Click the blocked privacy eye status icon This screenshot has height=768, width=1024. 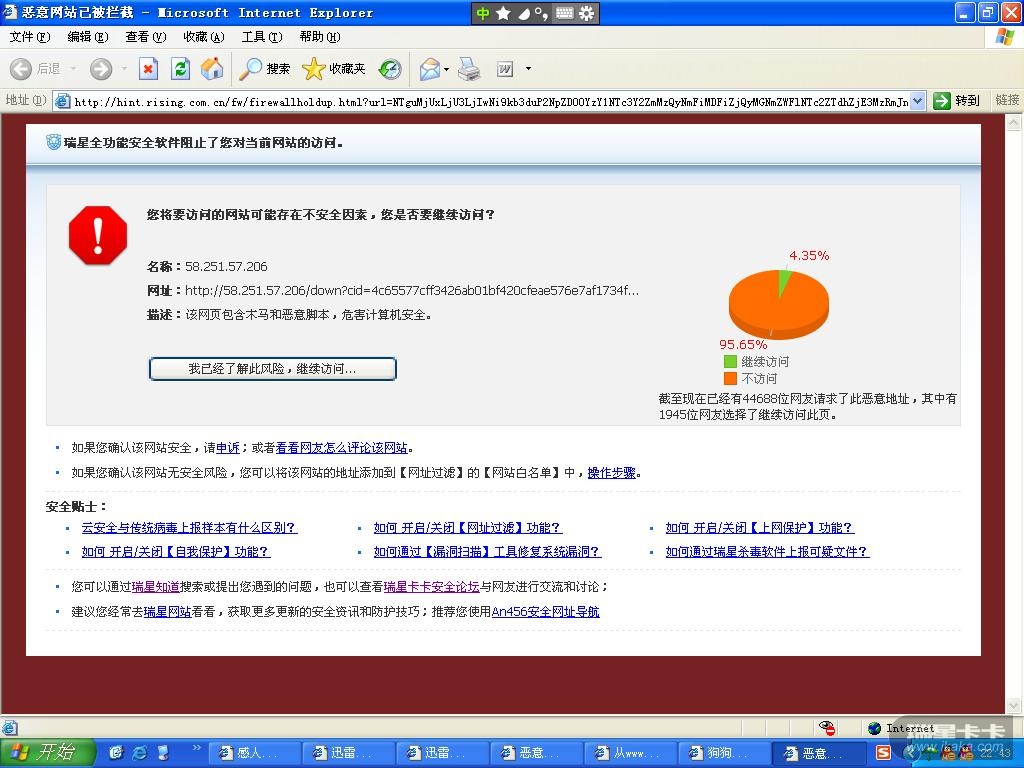pyautogui.click(x=827, y=728)
